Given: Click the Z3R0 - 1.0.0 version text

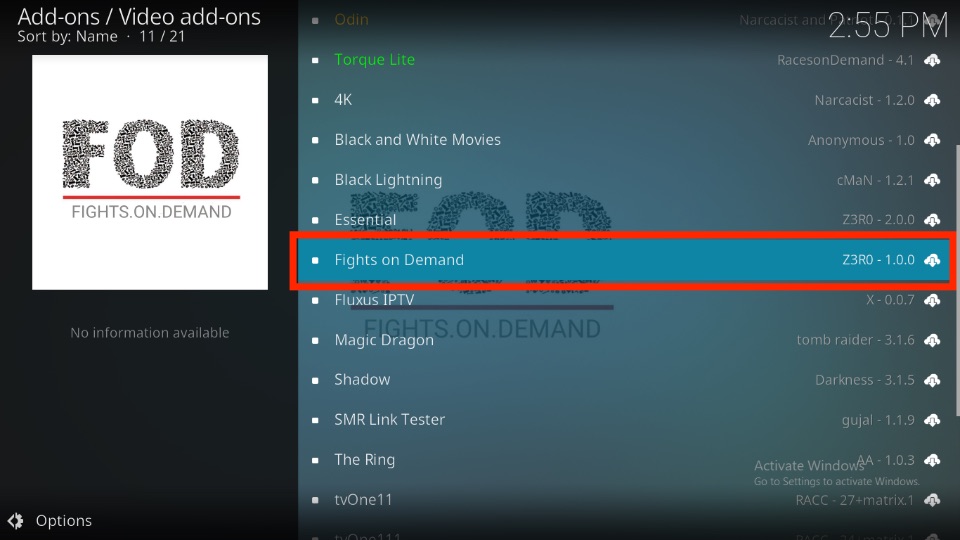Looking at the screenshot, I should pyautogui.click(x=878, y=260).
